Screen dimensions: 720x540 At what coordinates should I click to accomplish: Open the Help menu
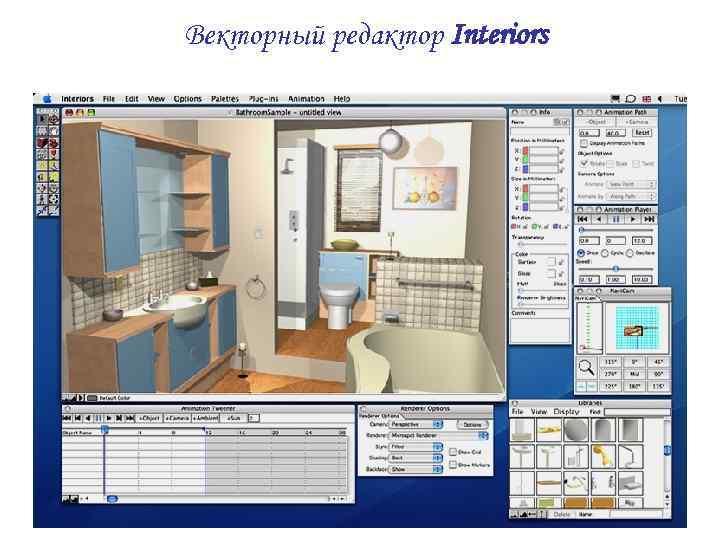click(x=342, y=99)
